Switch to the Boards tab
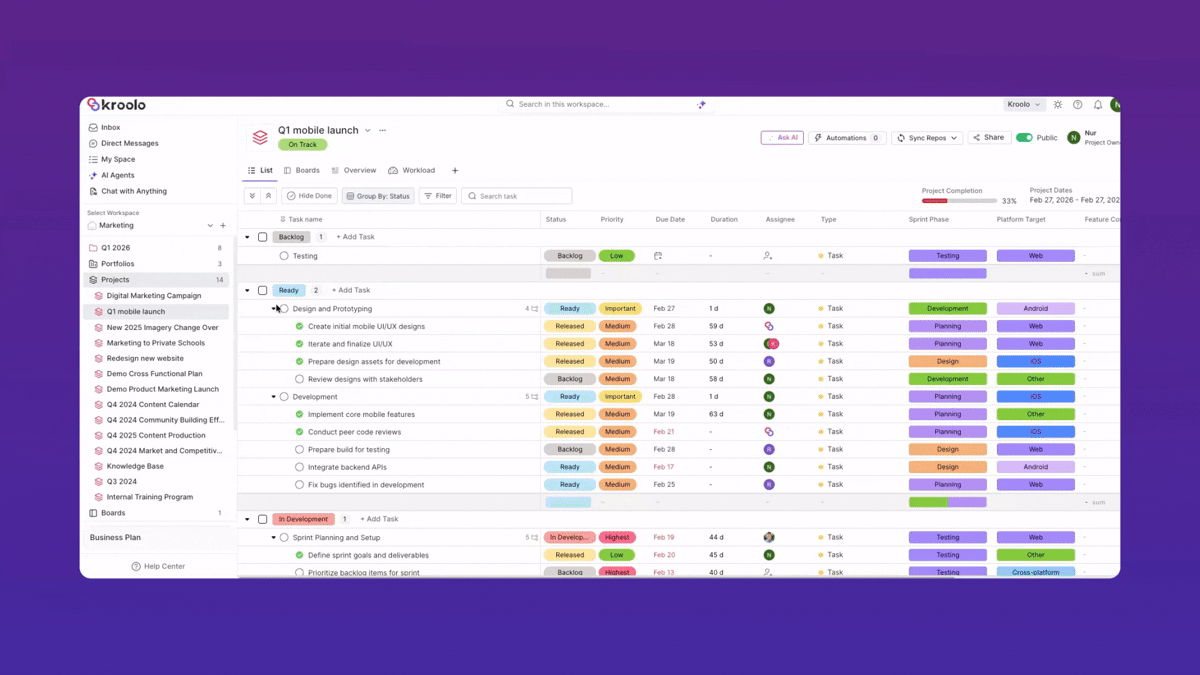 pos(302,170)
